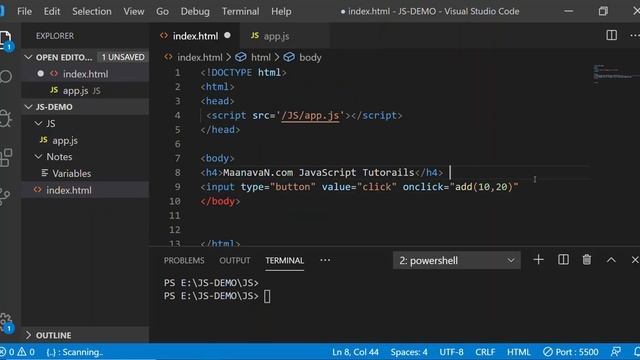Open the Extensions view in activity bar
Image resolution: width=640 pixels, height=360 pixels.
tap(6, 158)
